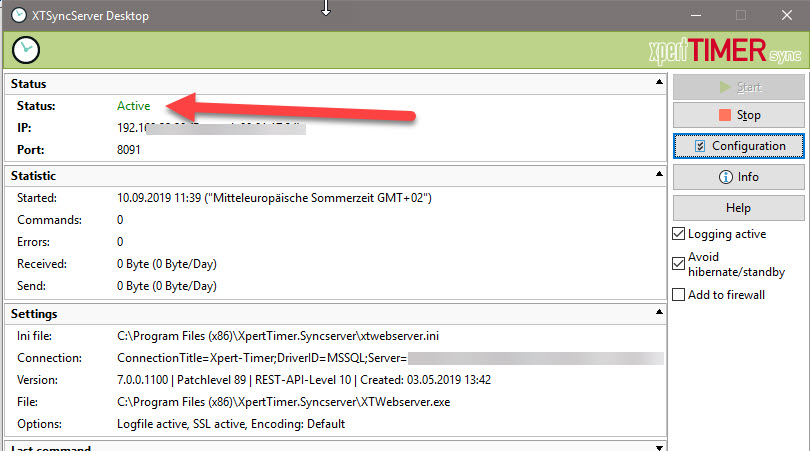Stop the sync server
This screenshot has height=451, width=810.
(738, 115)
